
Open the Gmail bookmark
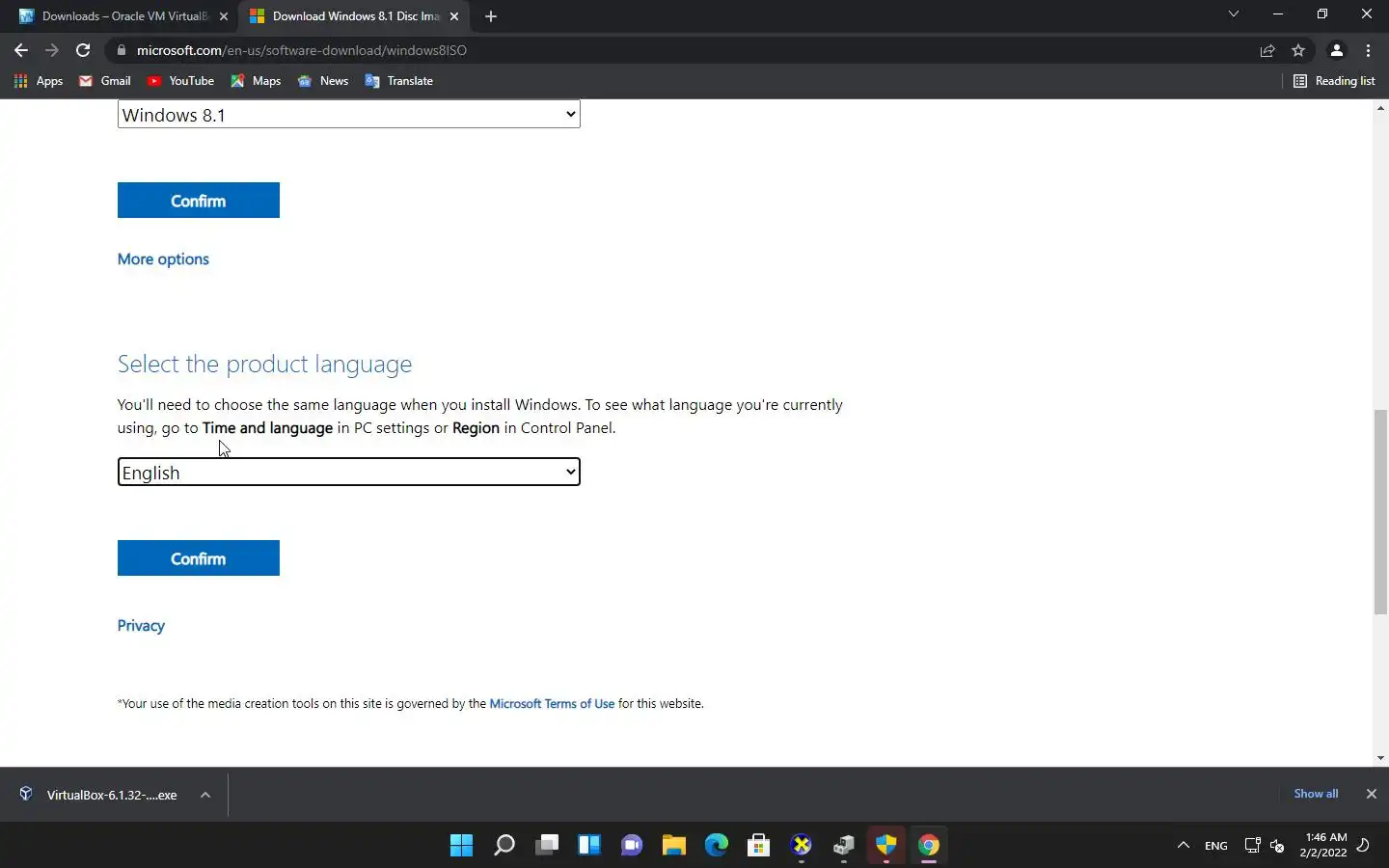pos(105,81)
